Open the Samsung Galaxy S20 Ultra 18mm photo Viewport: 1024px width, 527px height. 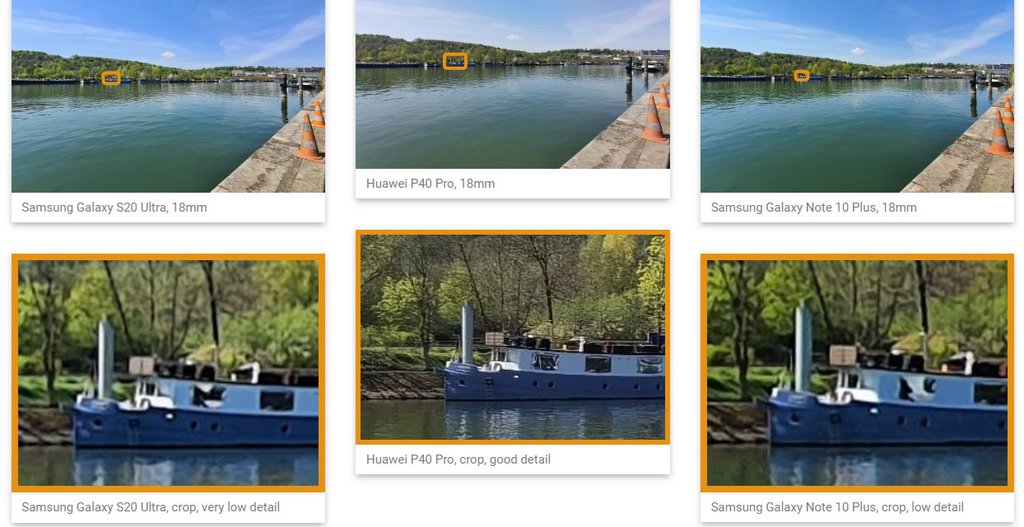[168, 96]
